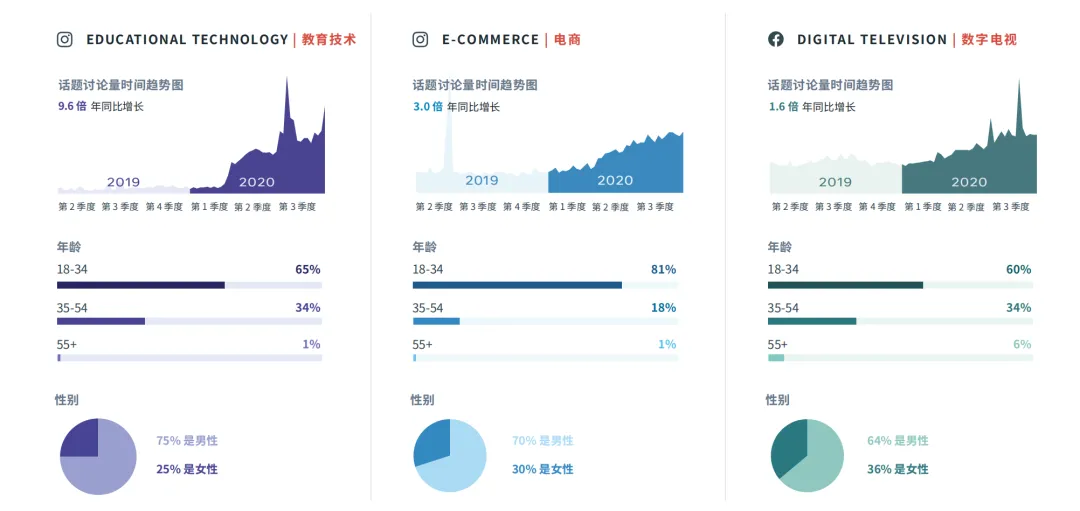1080x511 pixels.
Task: Click the 35-54 bar in Digital Television
Action: 900,321
